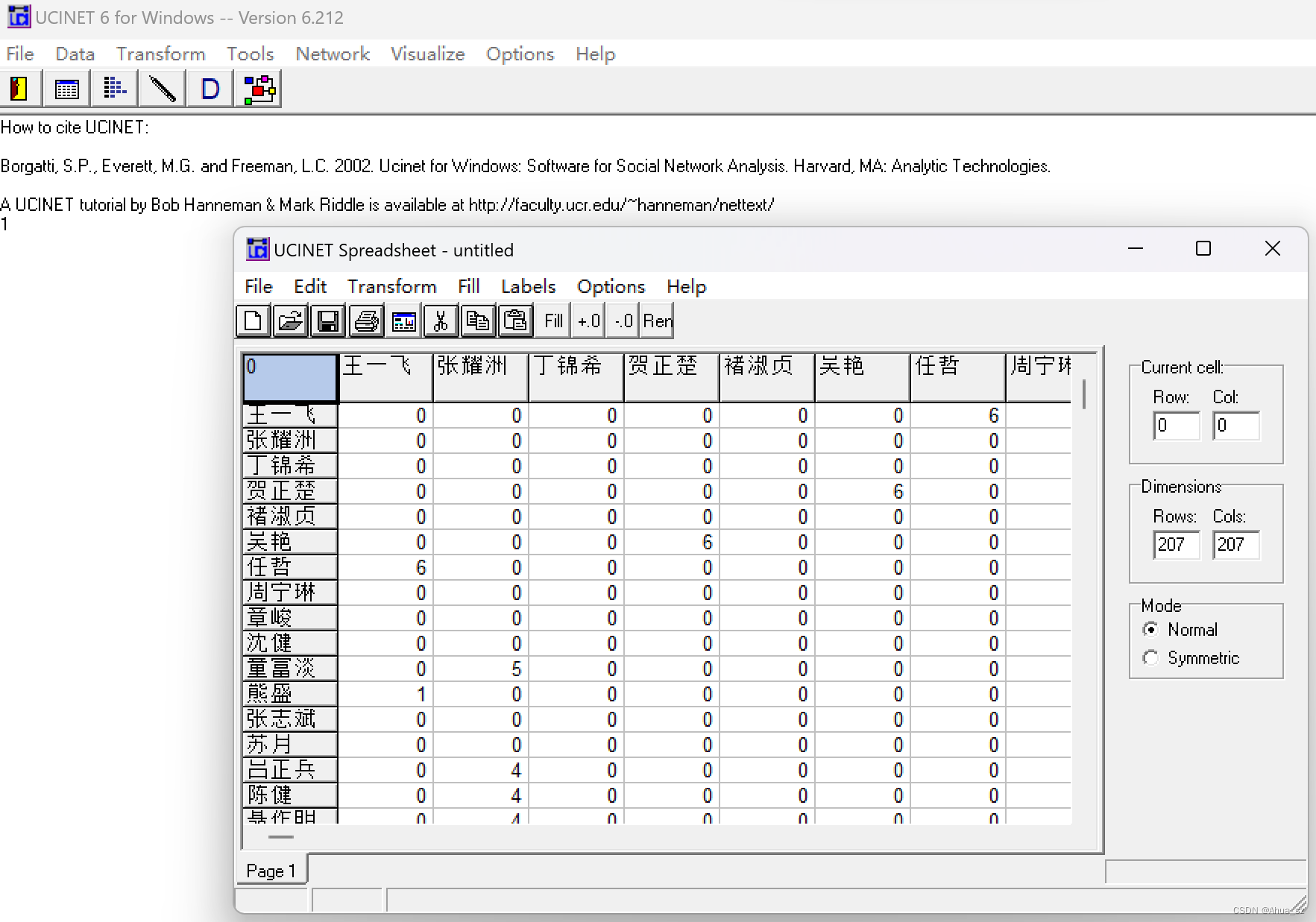Open the Data menu
Screen dimensions: 1316x922
(x=75, y=54)
